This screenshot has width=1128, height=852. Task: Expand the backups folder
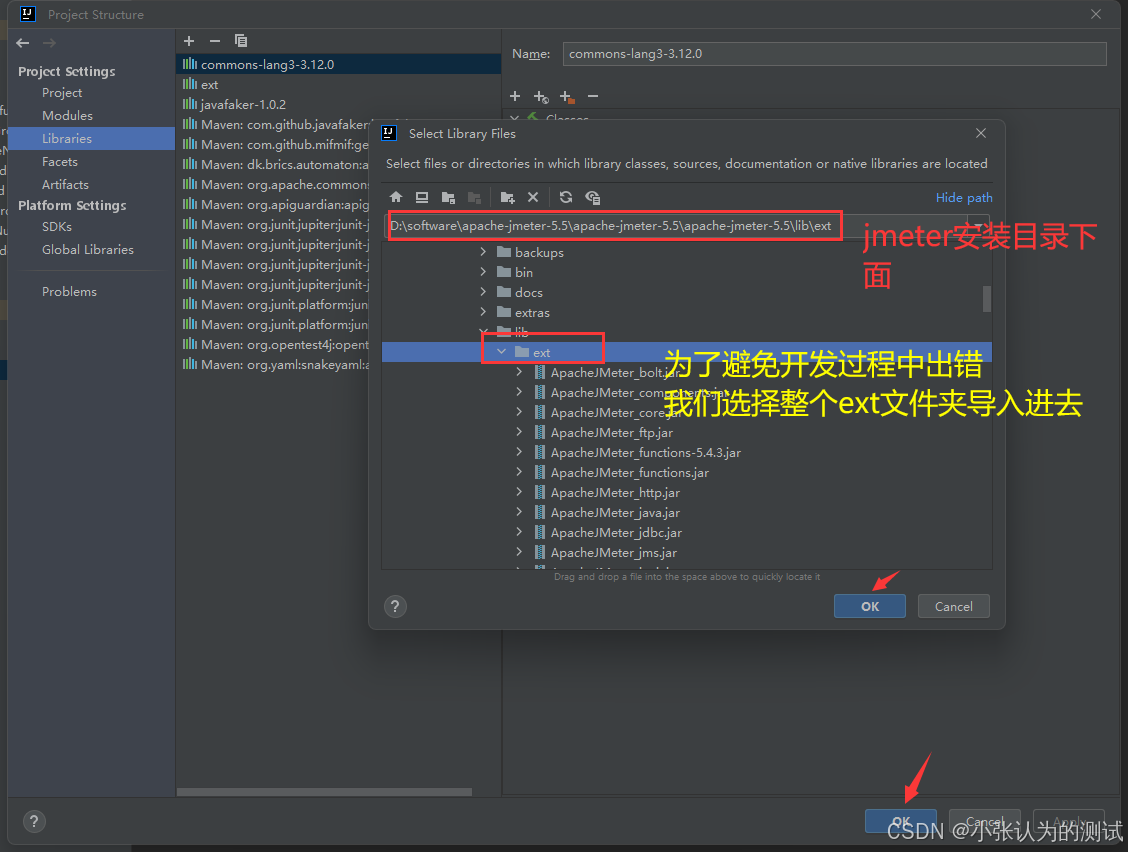tap(483, 252)
